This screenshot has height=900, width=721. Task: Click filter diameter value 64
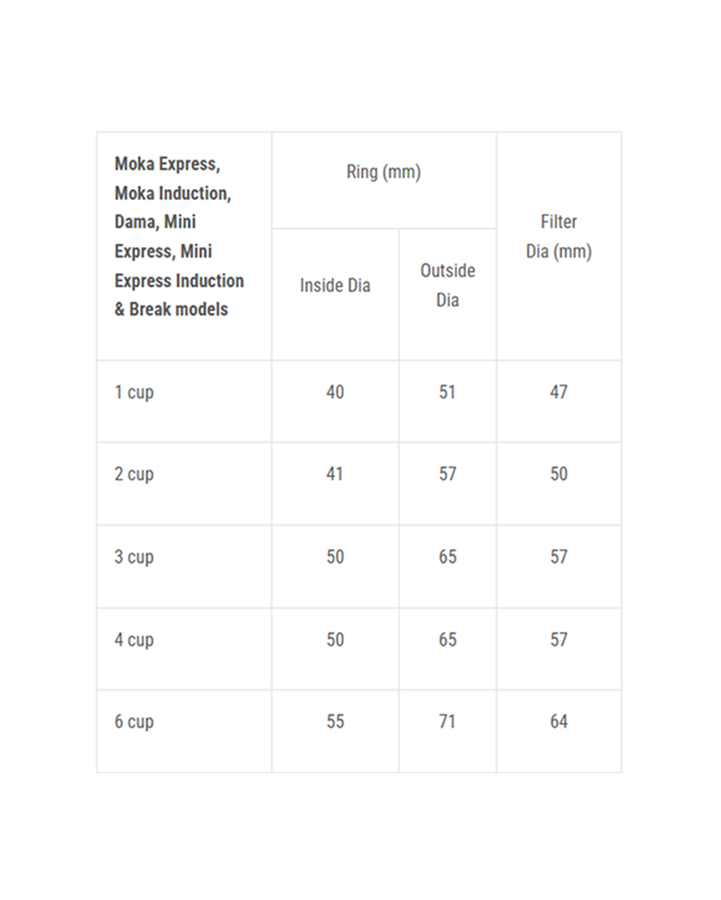(558, 722)
